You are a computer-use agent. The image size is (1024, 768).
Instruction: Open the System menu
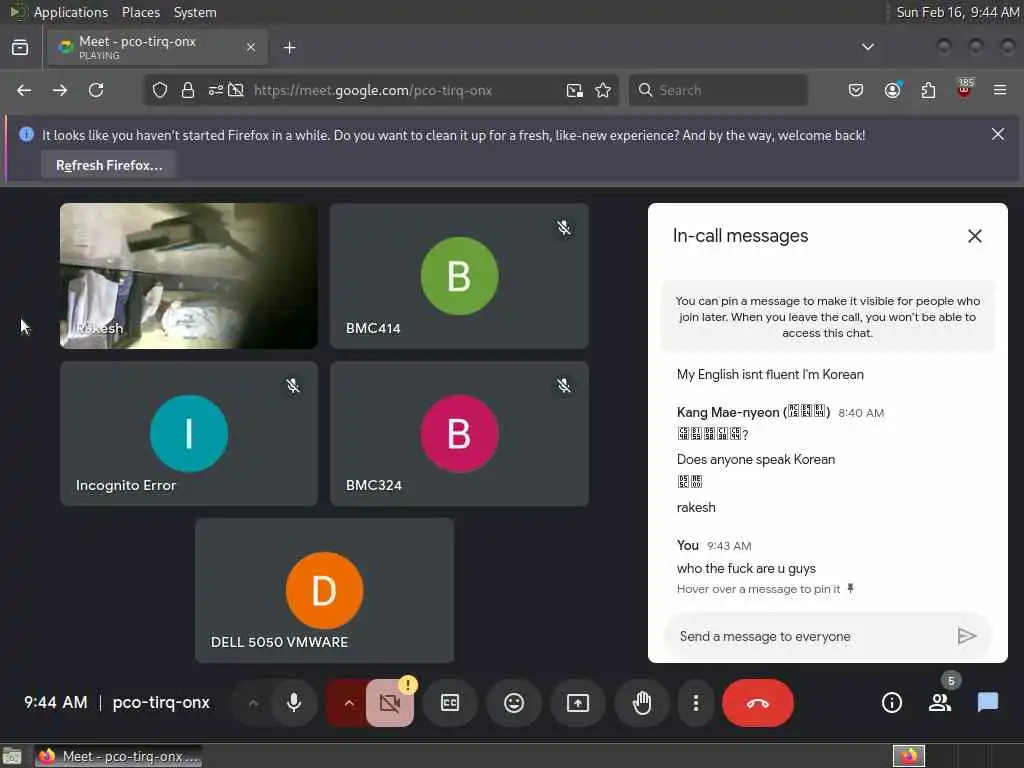coord(195,12)
